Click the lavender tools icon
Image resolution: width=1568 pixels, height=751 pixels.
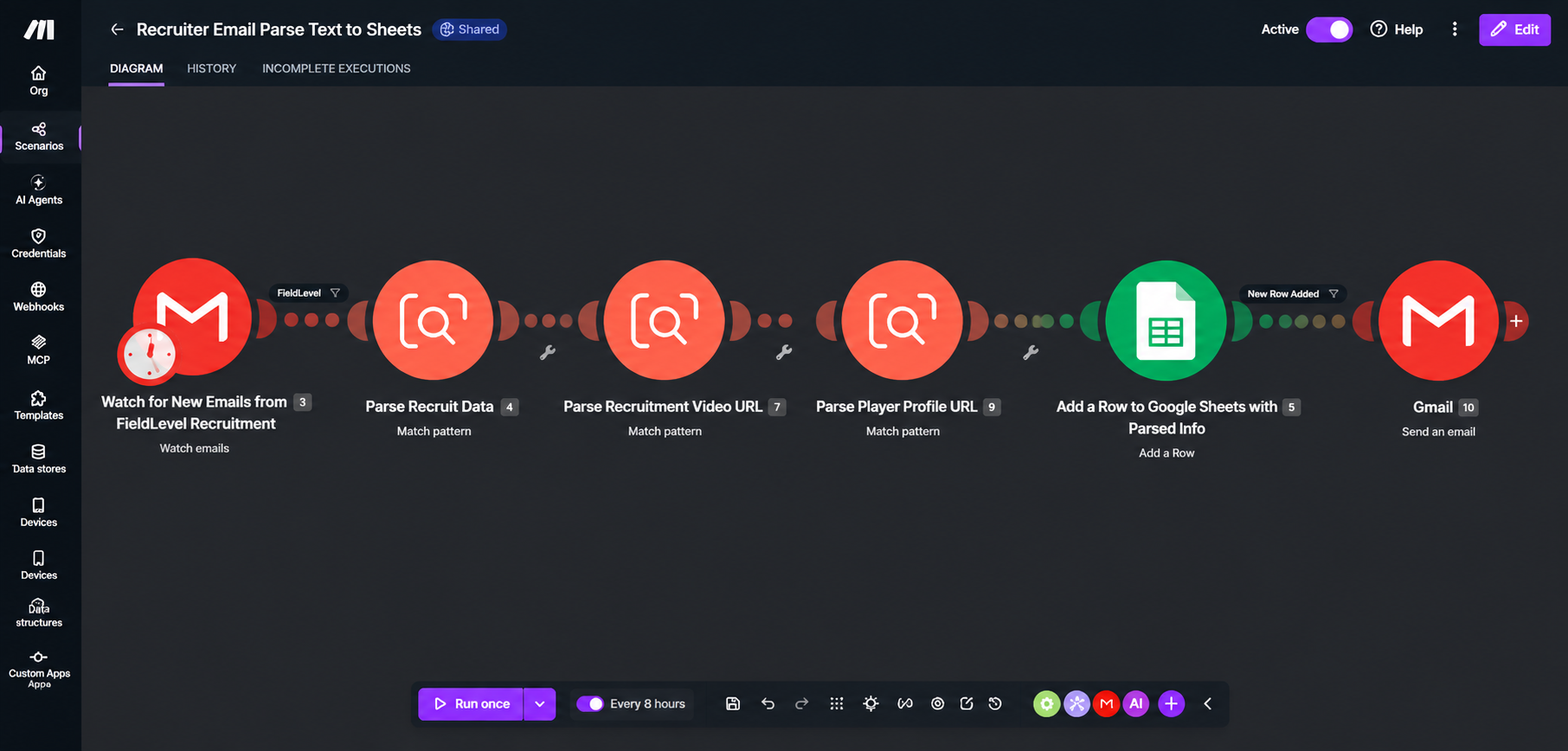(1076, 704)
